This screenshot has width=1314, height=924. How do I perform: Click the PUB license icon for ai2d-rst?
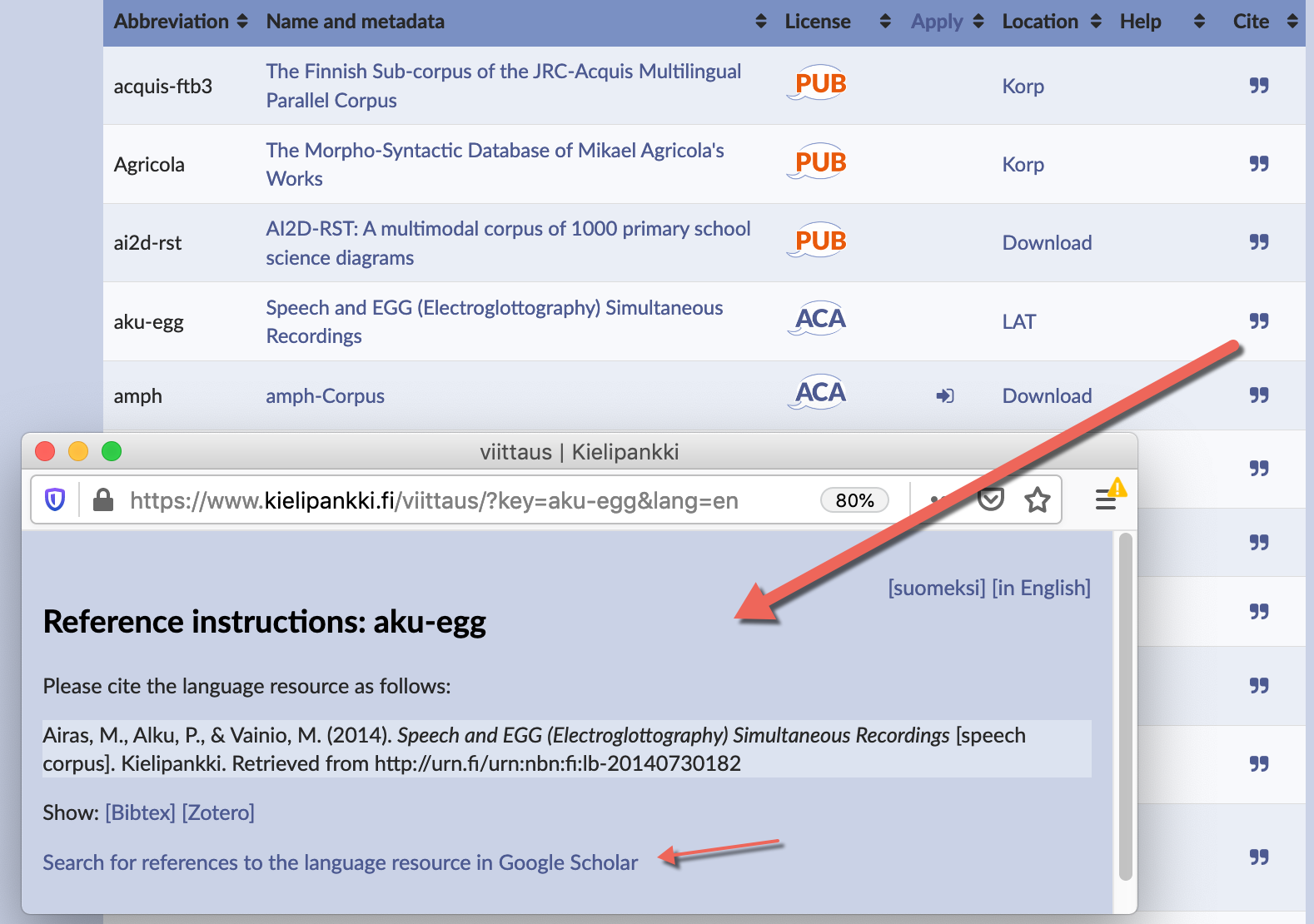click(x=818, y=241)
